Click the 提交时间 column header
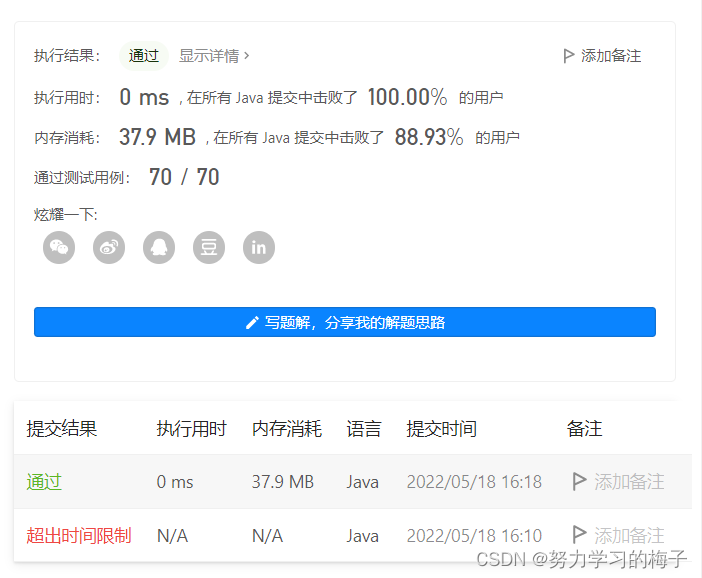The image size is (702, 578). point(441,428)
